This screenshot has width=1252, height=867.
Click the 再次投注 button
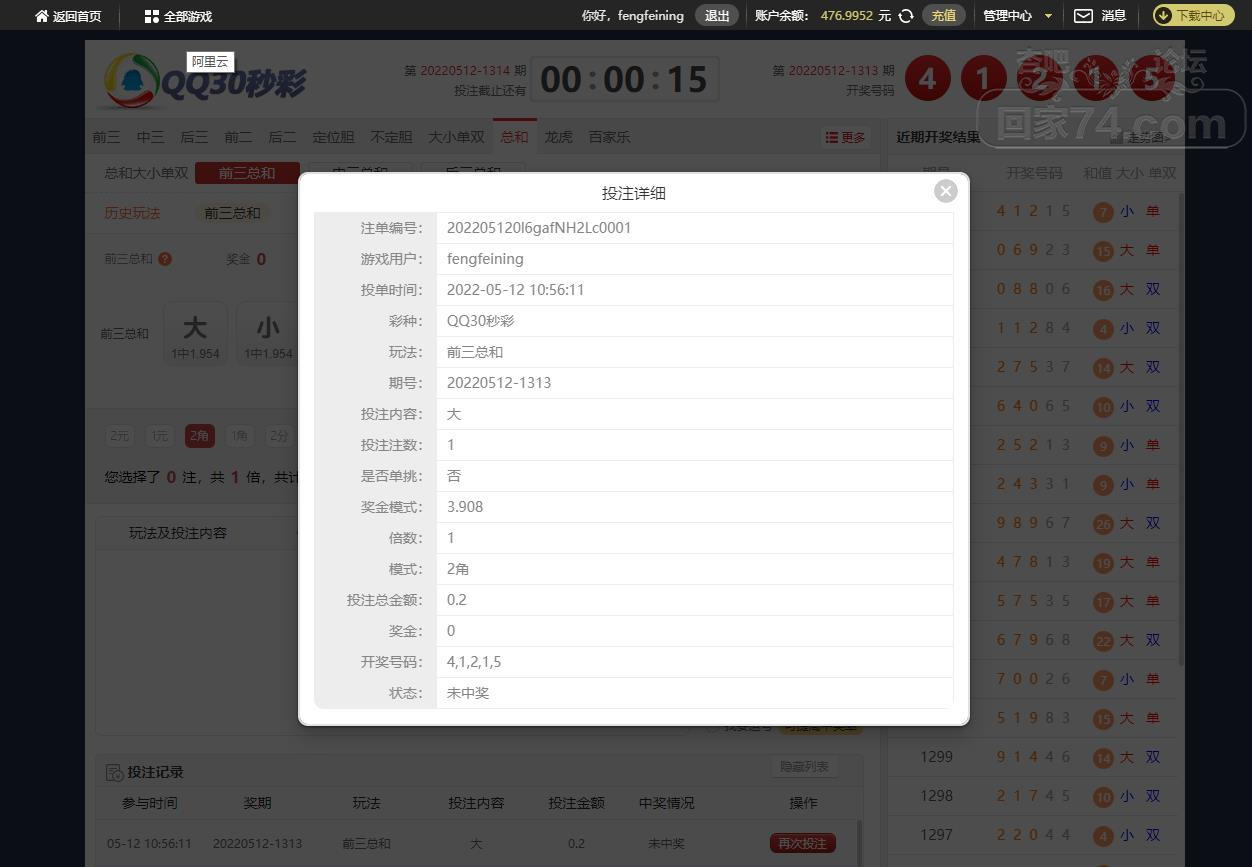click(802, 843)
